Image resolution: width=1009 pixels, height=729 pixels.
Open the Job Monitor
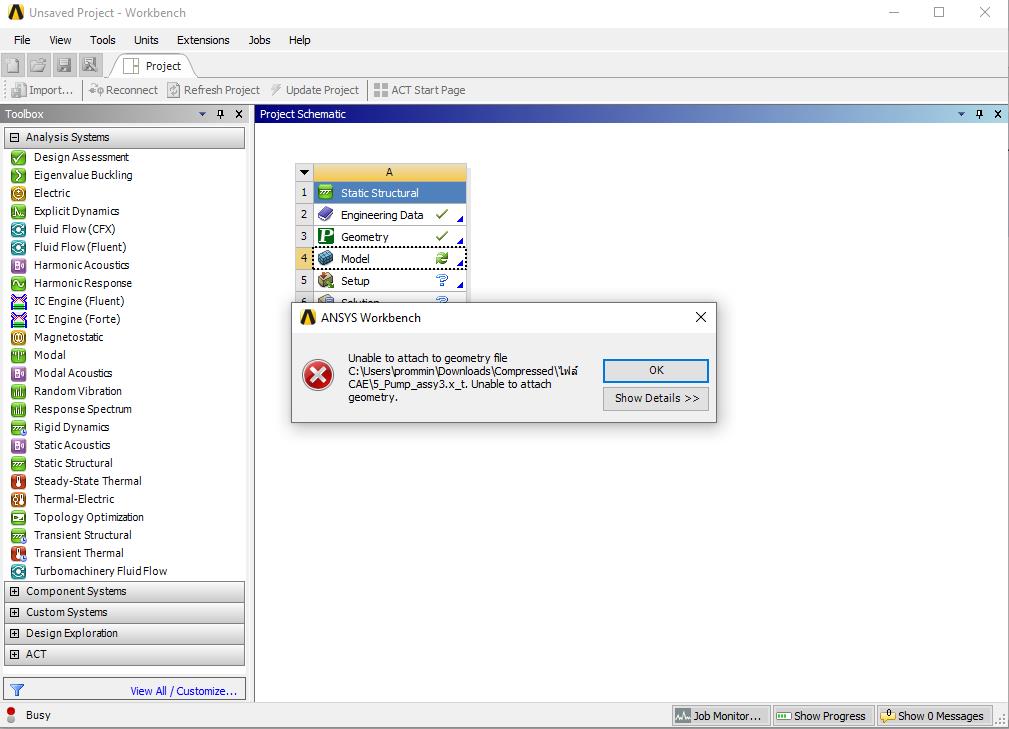[x=720, y=716]
